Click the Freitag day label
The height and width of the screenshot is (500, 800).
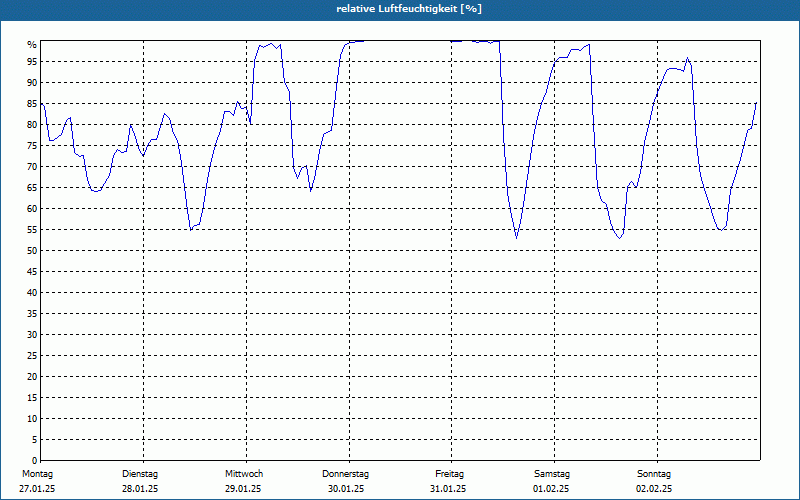pos(449,474)
